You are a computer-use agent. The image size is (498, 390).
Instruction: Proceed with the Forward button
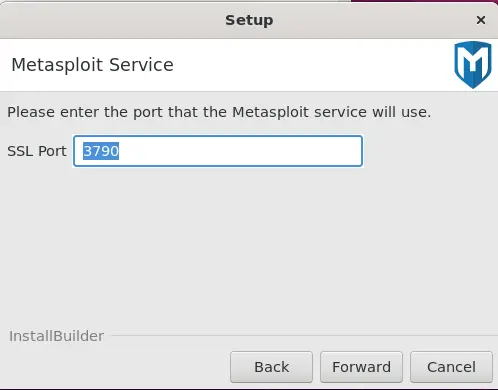coord(361,367)
